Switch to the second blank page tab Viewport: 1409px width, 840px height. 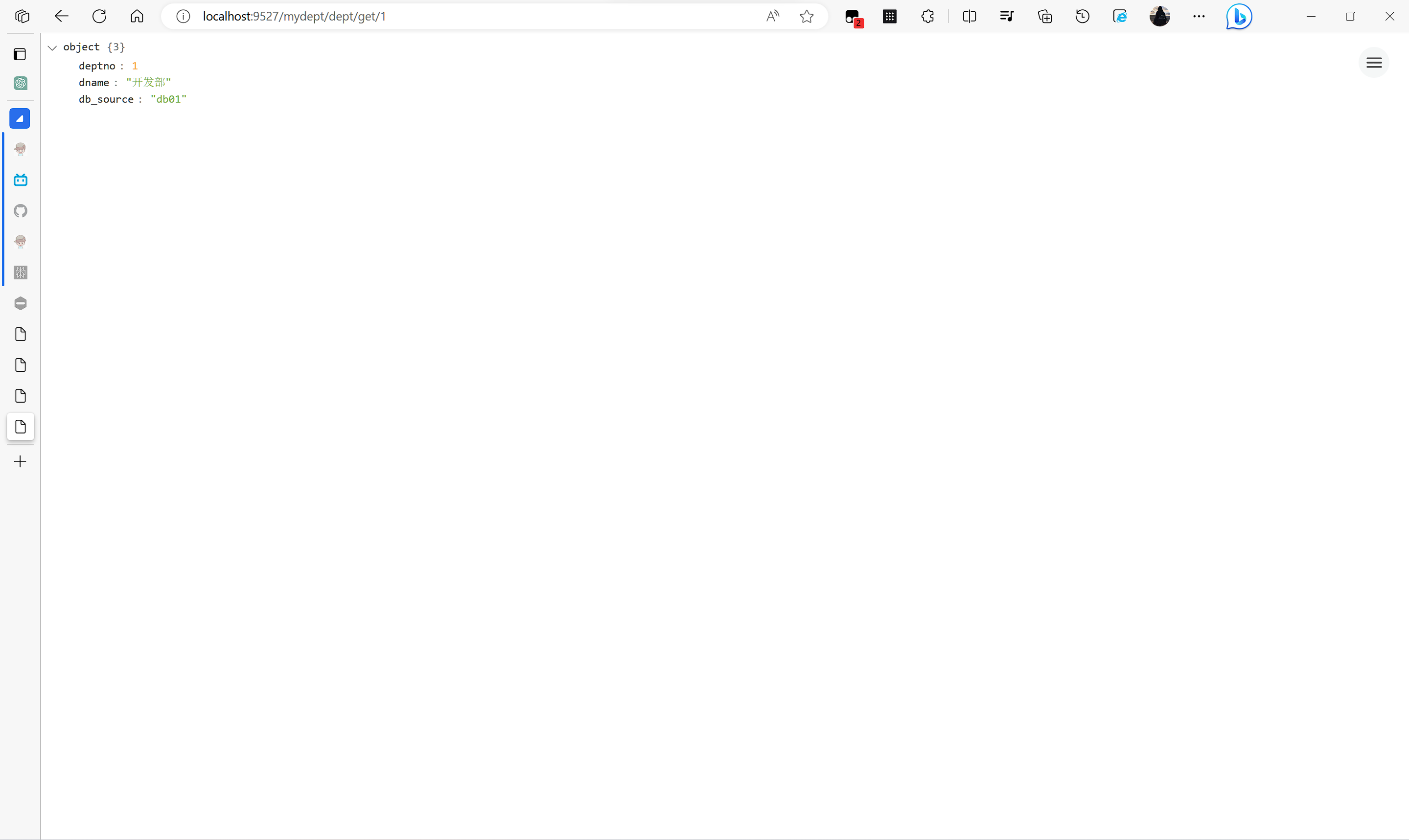point(21,365)
